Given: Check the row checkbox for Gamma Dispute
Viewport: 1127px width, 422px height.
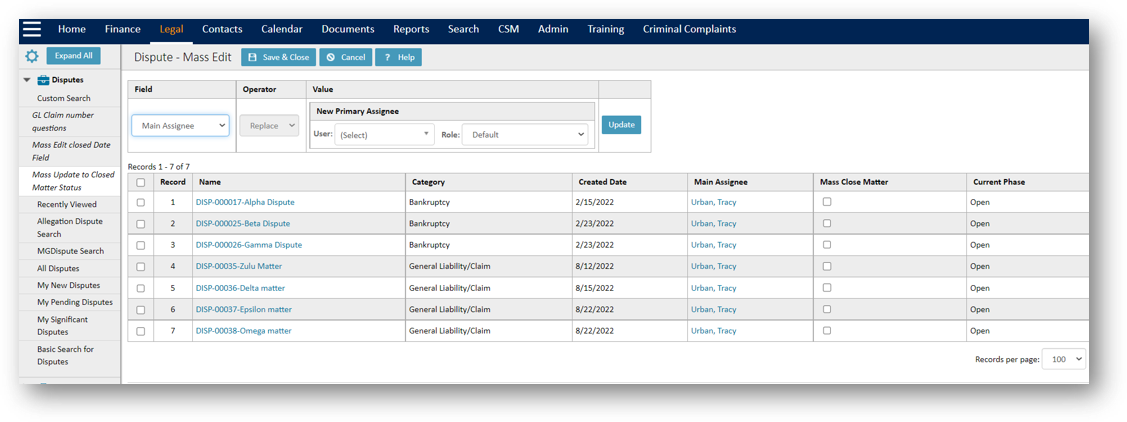Looking at the screenshot, I should 140,245.
